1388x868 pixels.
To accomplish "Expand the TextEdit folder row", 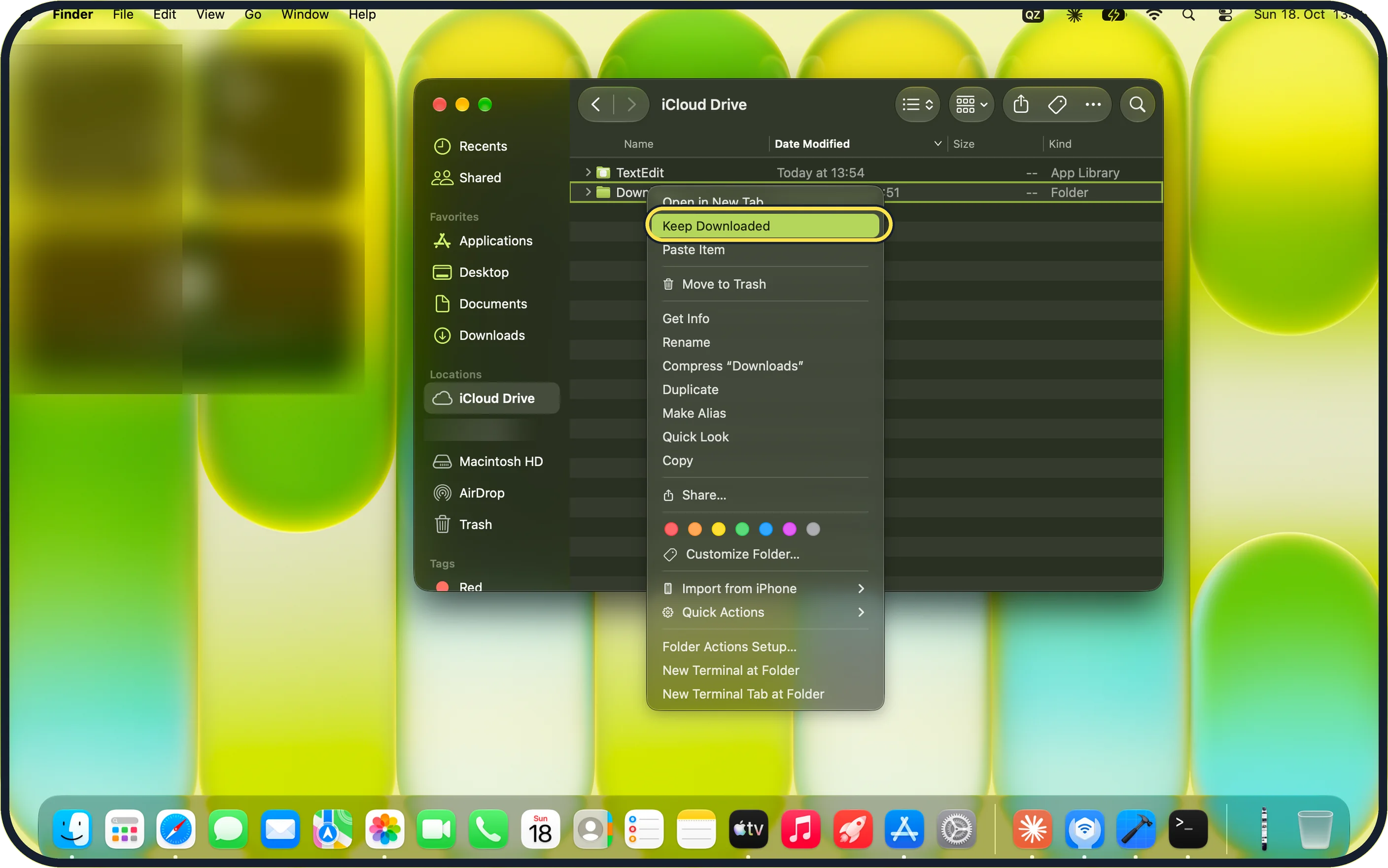I will [588, 172].
